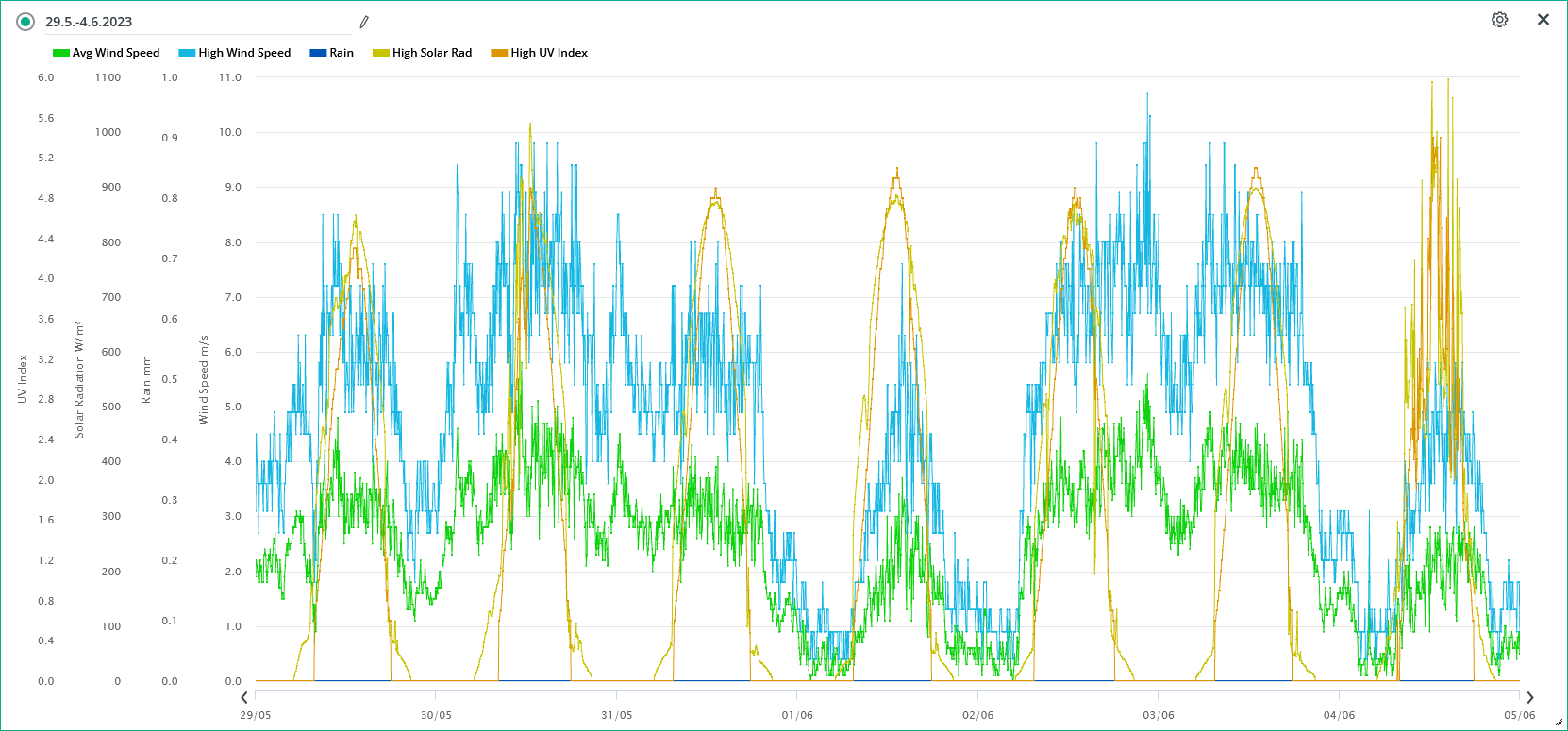Click the 01/06 date marker on x-axis
The height and width of the screenshot is (731, 1568).
(x=797, y=715)
